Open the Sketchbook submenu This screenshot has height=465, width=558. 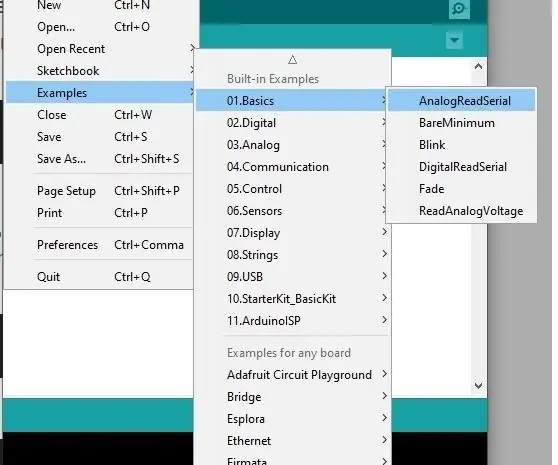click(x=100, y=71)
